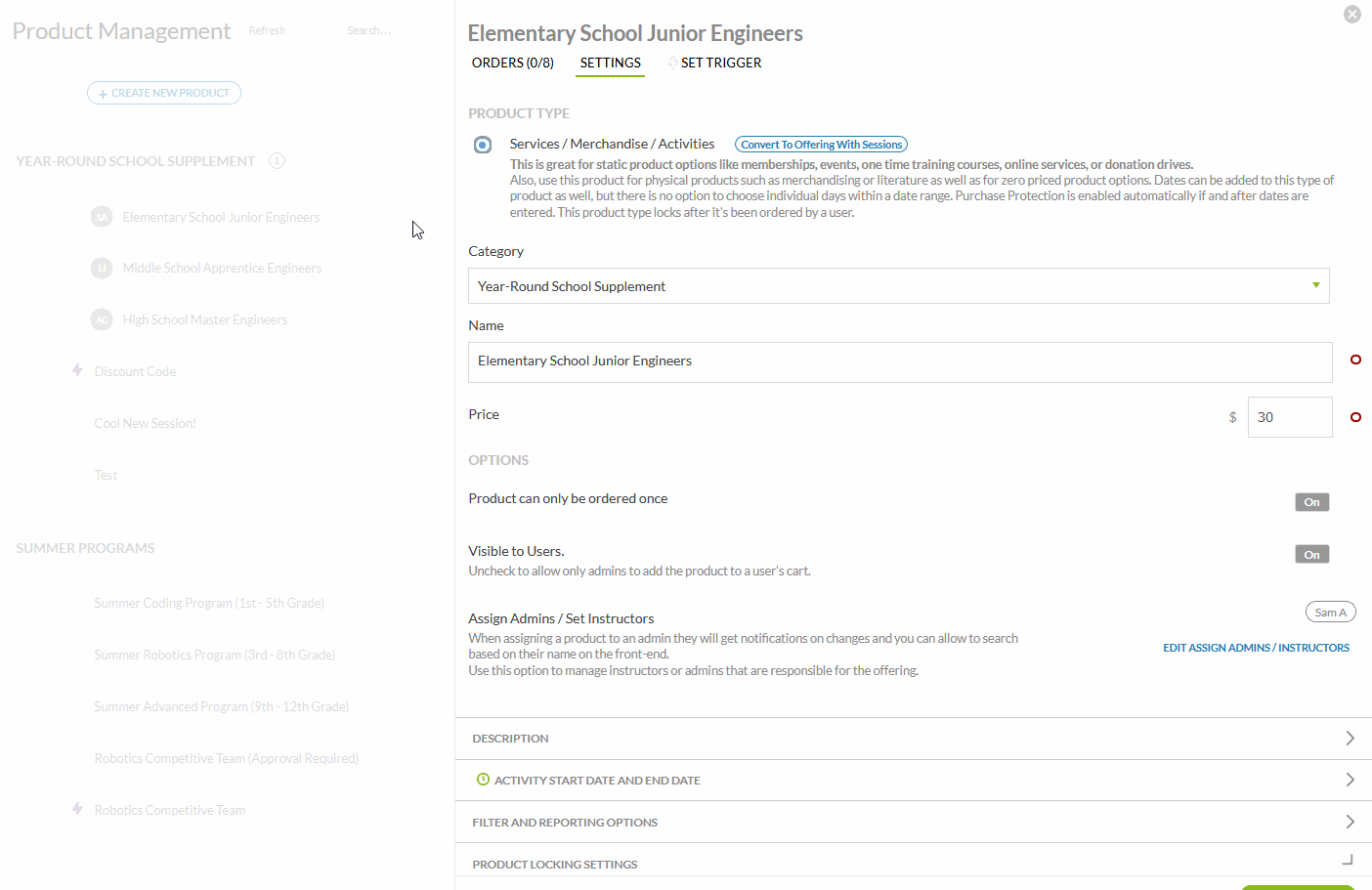The width and height of the screenshot is (1372, 890).
Task: Click Convert To Offering With Sessions button
Action: (x=821, y=145)
